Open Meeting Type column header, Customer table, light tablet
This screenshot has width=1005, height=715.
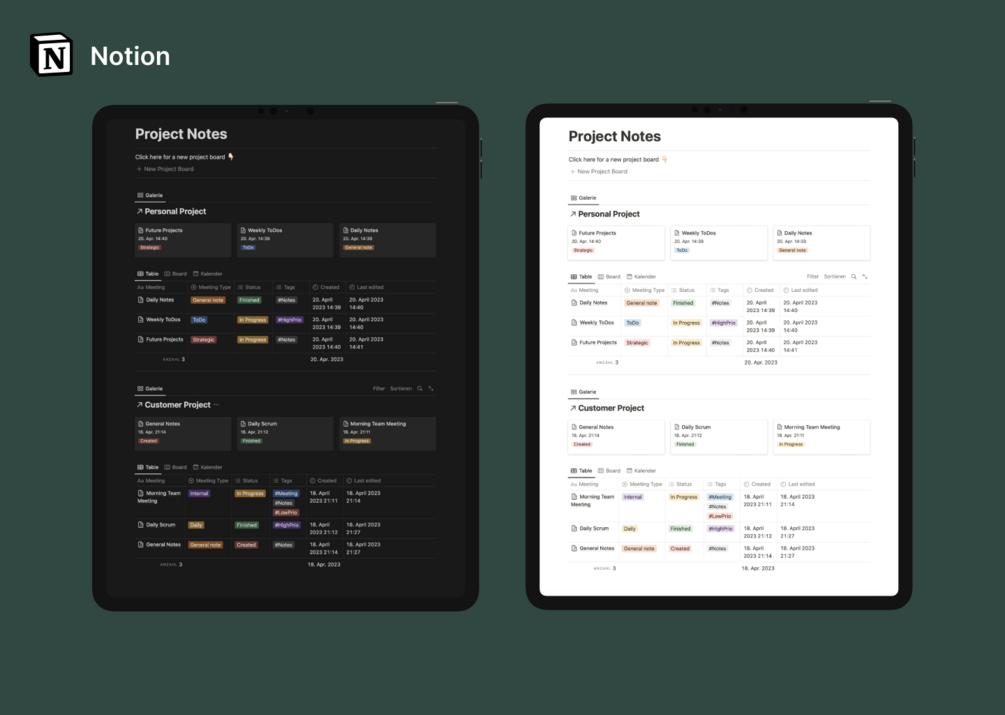point(642,484)
